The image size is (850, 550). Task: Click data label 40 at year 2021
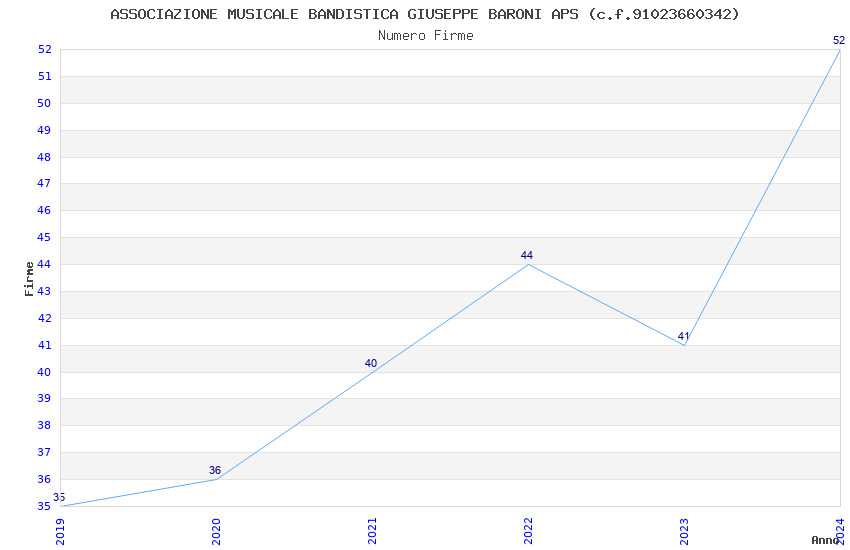[x=371, y=363]
